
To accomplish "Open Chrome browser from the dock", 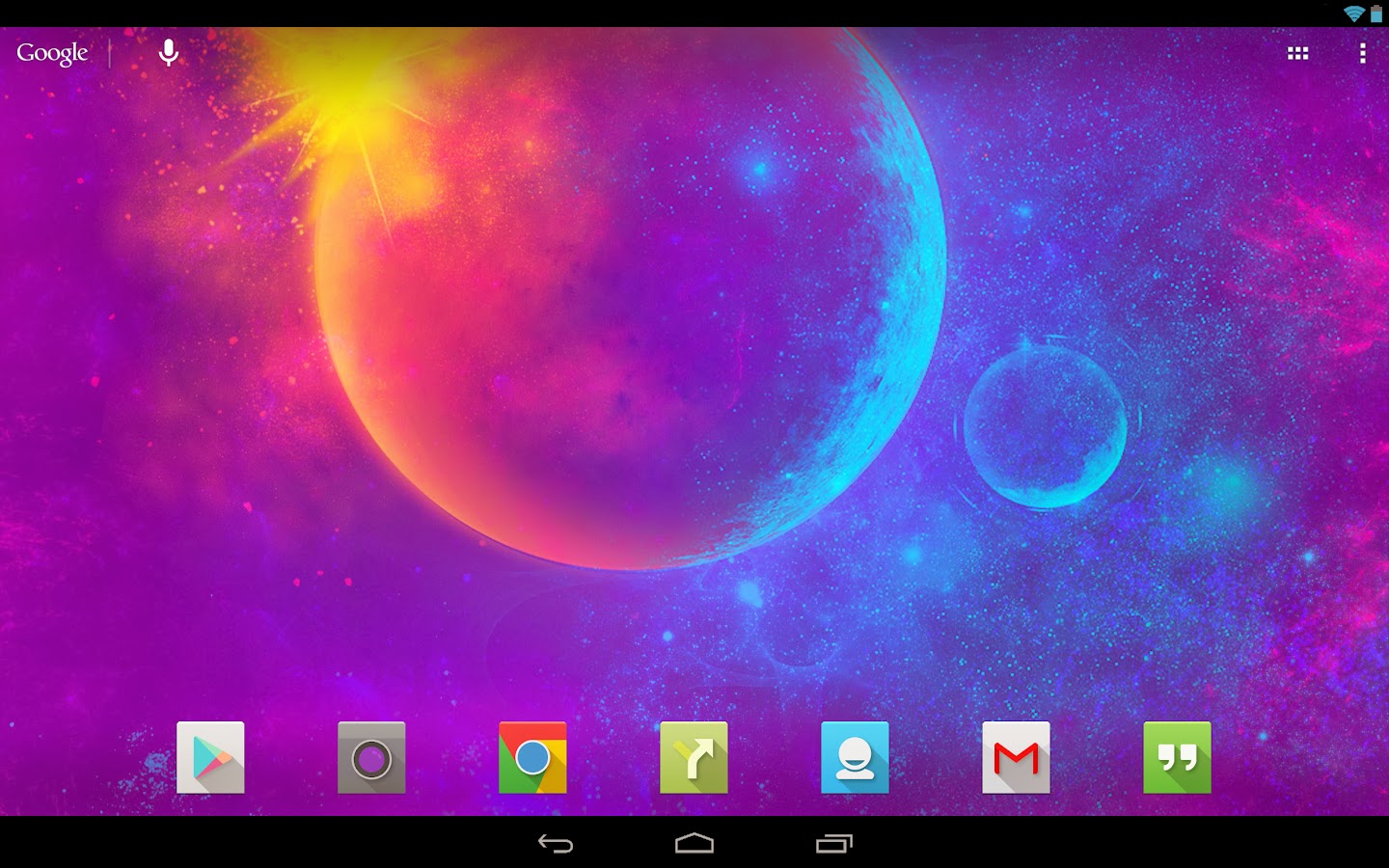I will tap(532, 758).
